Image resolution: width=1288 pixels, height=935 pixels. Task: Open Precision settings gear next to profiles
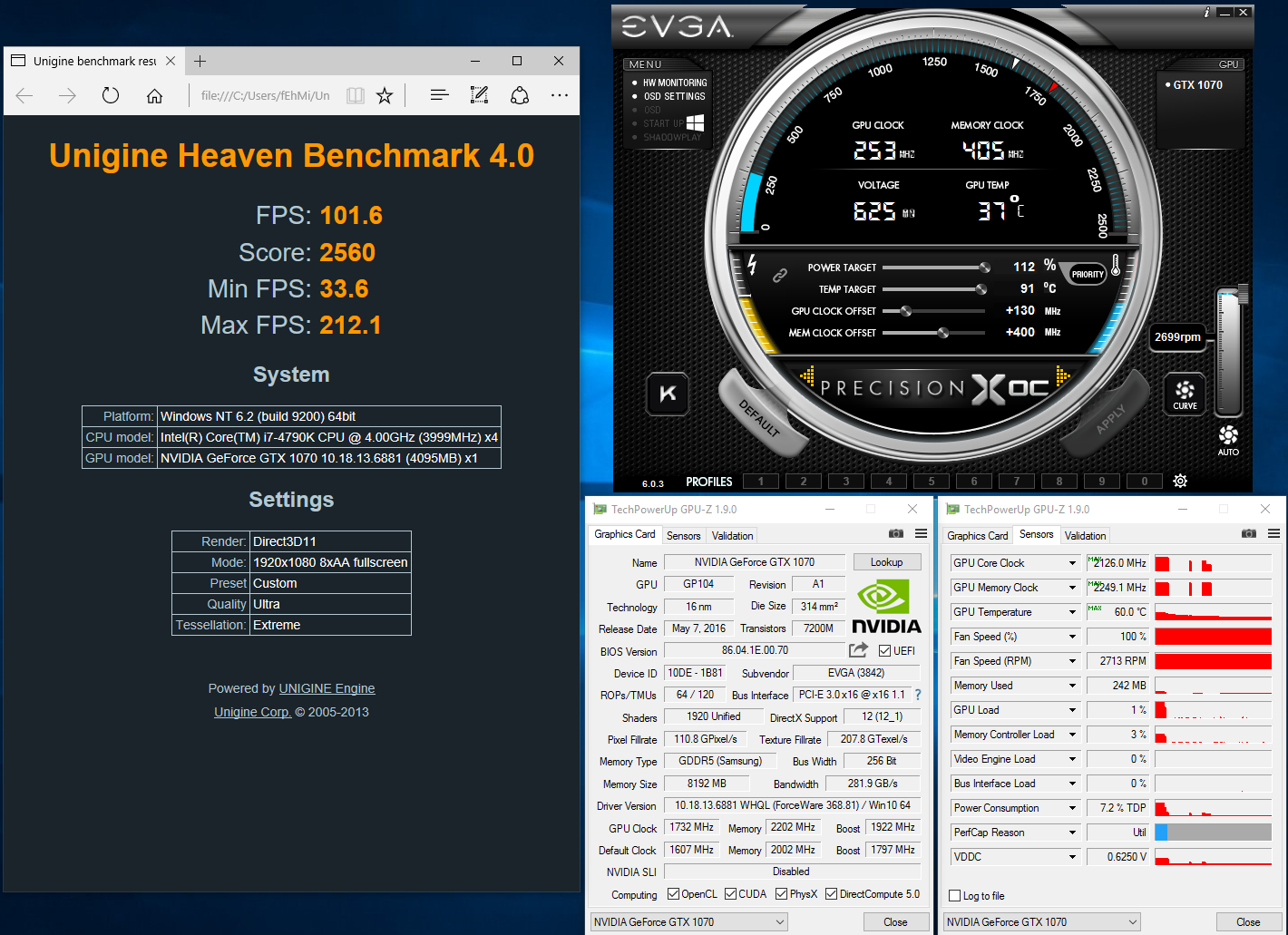(x=1180, y=481)
